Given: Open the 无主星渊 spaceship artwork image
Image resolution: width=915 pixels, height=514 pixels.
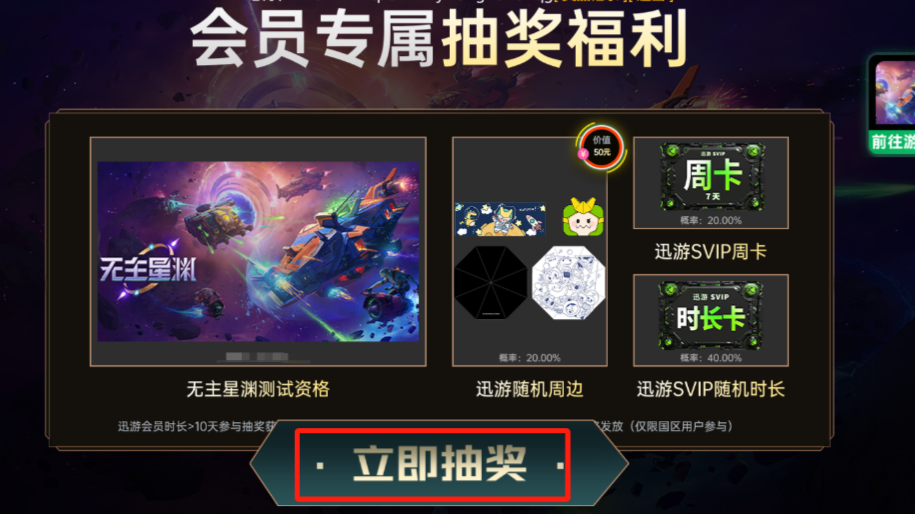Looking at the screenshot, I should [x=258, y=251].
